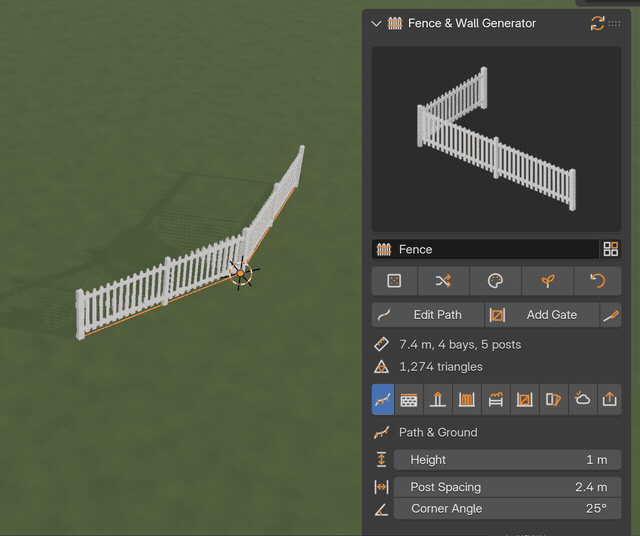Screen dimensions: 640x536
Task: Click the plant sprout icon button
Action: point(548,281)
